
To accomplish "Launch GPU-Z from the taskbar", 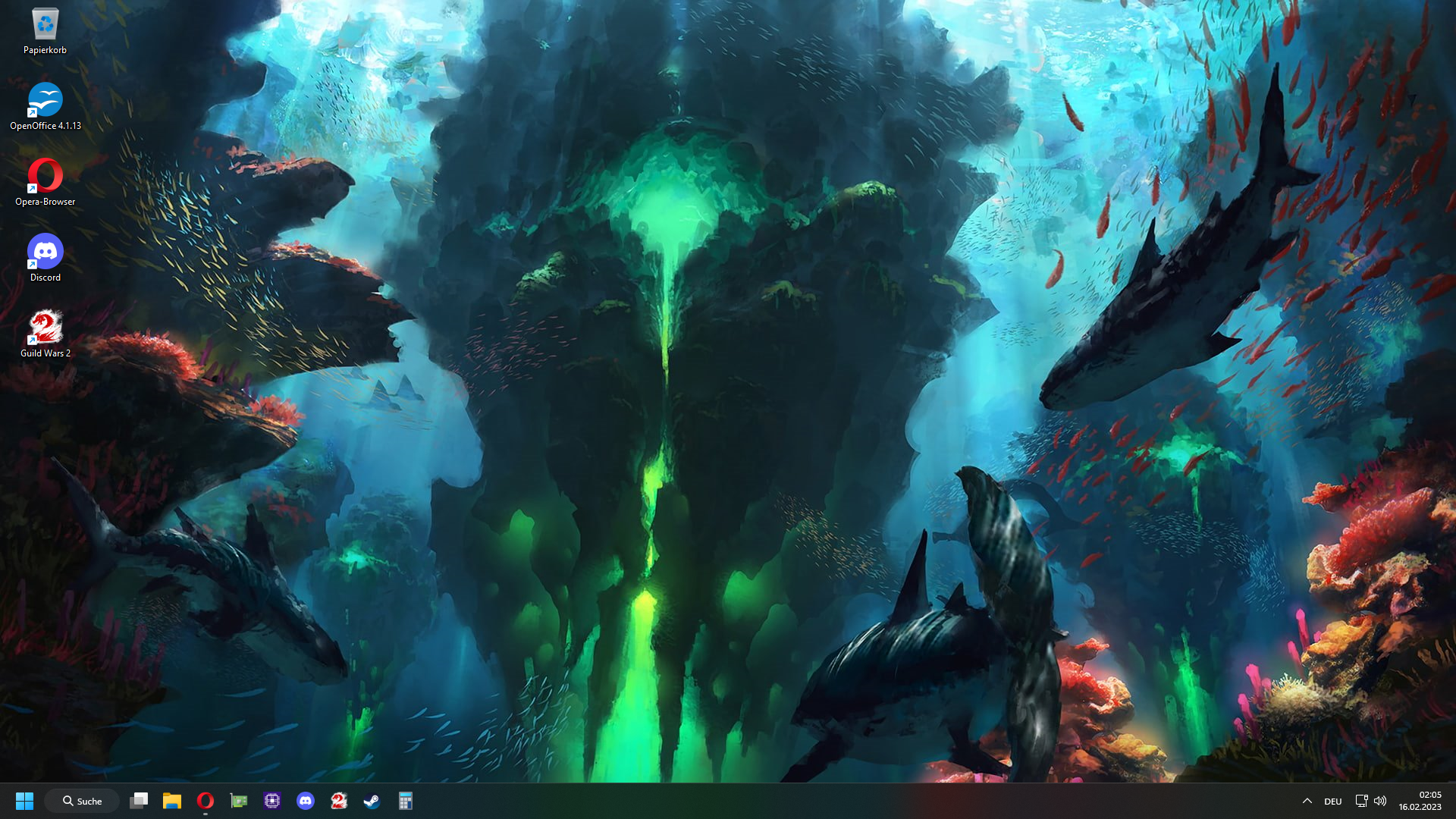I will (238, 801).
